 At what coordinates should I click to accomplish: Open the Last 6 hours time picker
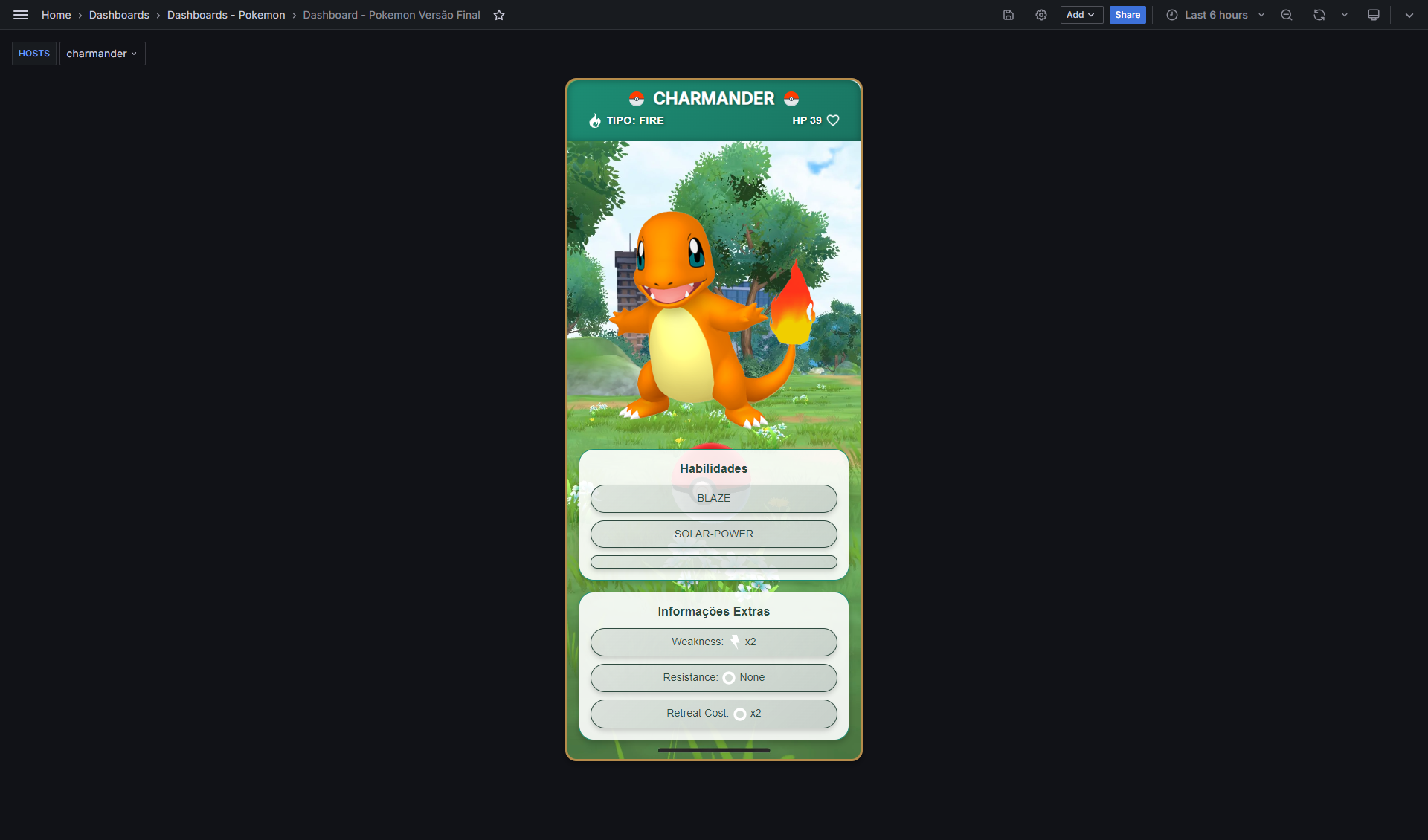pyautogui.click(x=1215, y=15)
